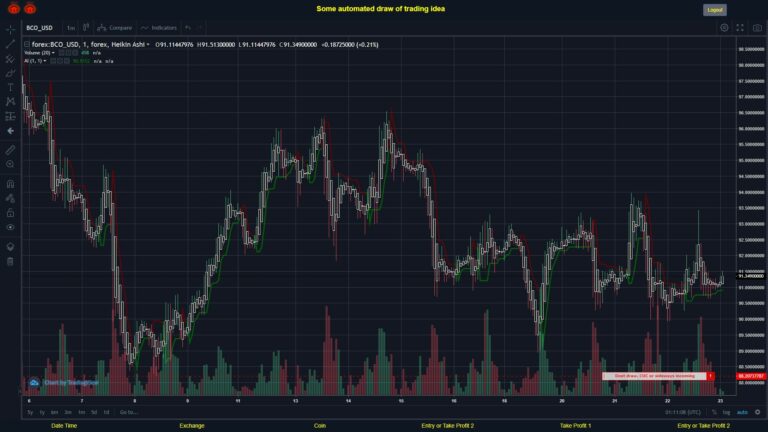Hide all drawings with eye icon
The width and height of the screenshot is (768, 432).
click(x=10, y=227)
